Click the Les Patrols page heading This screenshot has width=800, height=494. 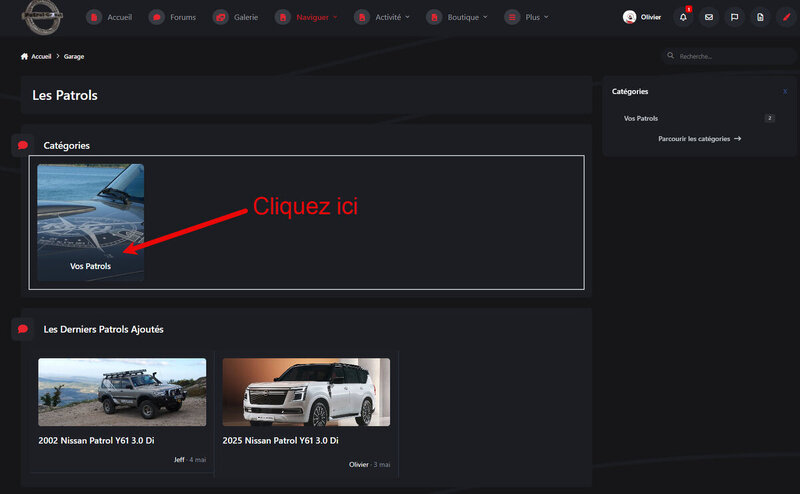click(65, 95)
